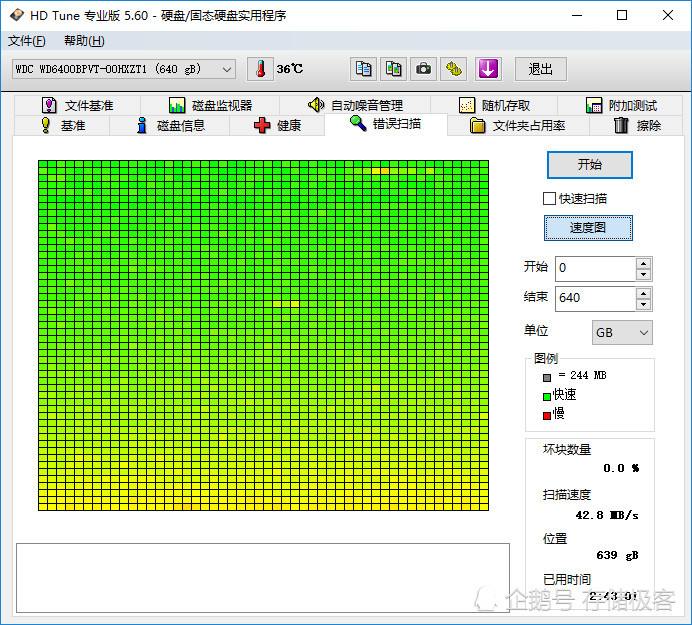The width and height of the screenshot is (692, 625).
Task: Open the 单位 GB unit dropdown
Action: coord(622,332)
